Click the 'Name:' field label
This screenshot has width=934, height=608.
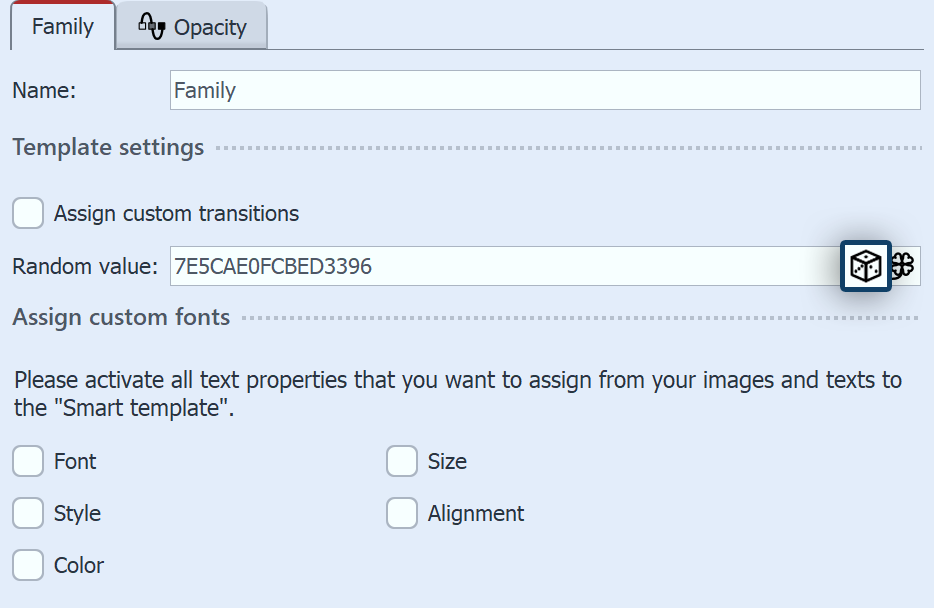pos(45,90)
